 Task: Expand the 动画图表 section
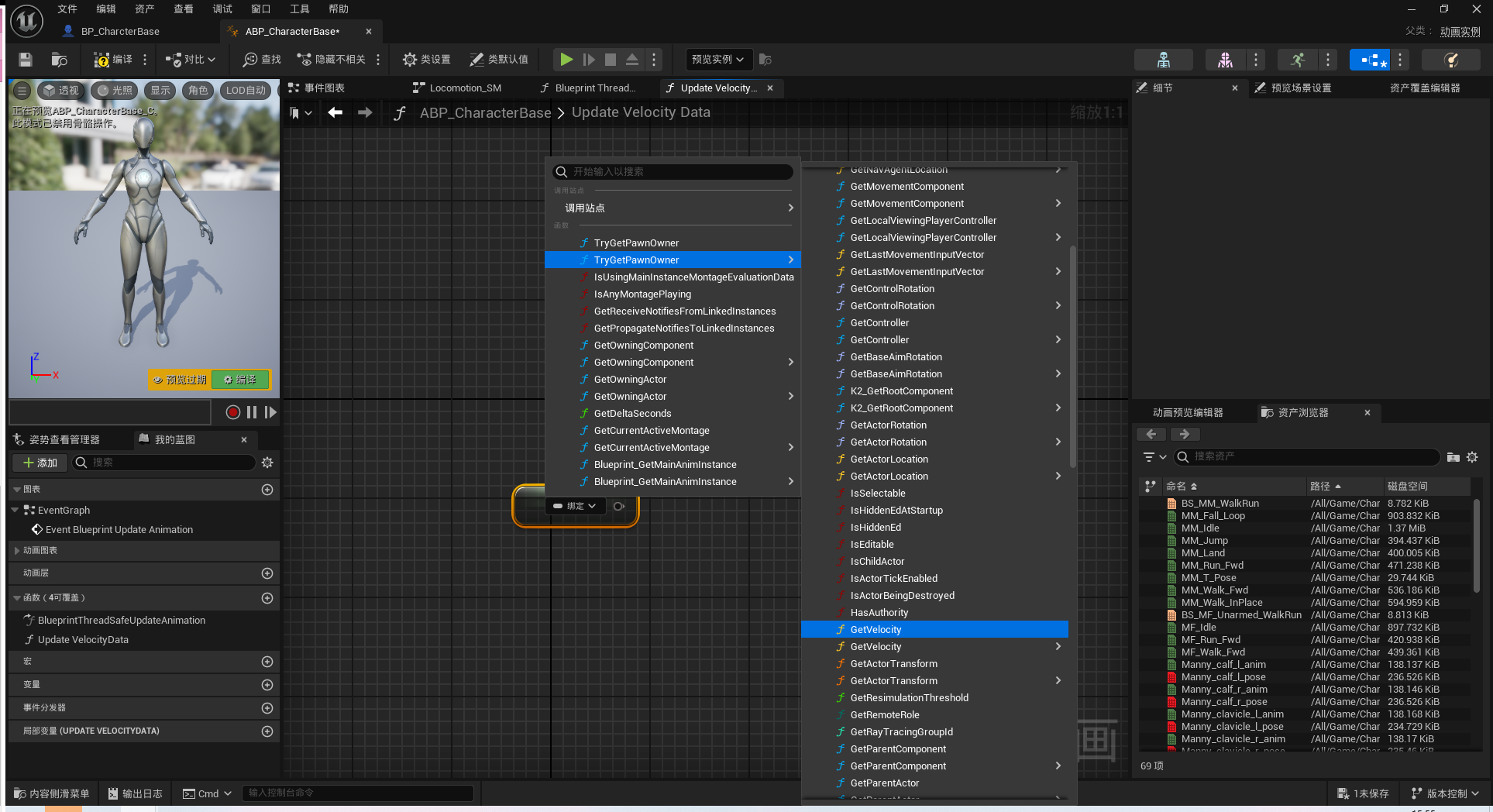tap(17, 550)
